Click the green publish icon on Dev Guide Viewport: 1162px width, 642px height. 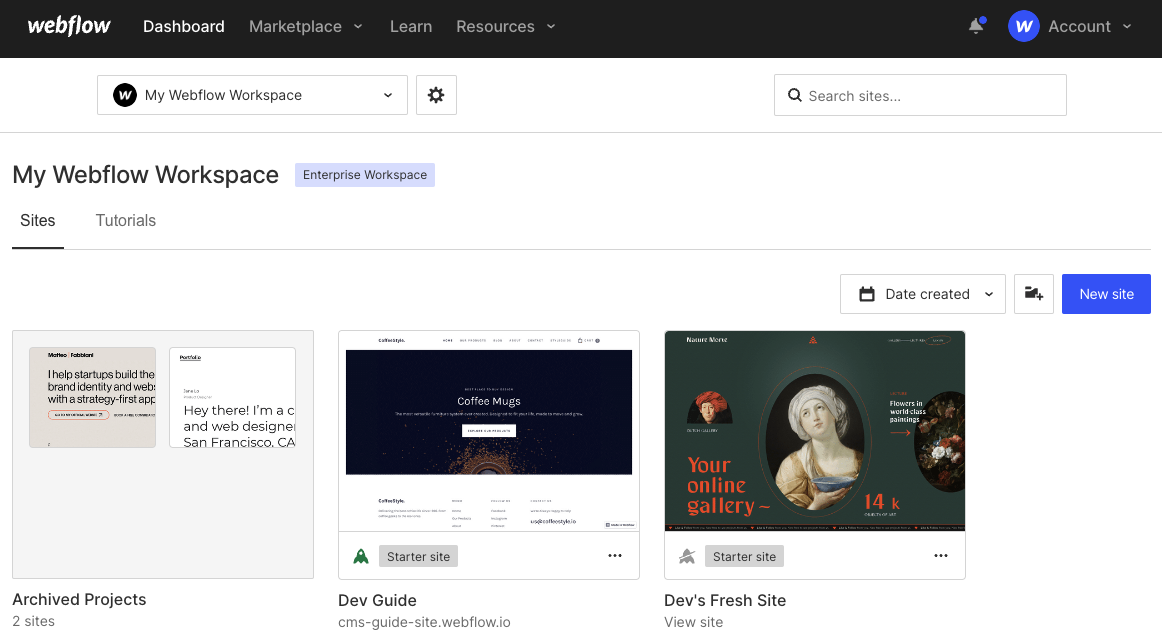361,556
